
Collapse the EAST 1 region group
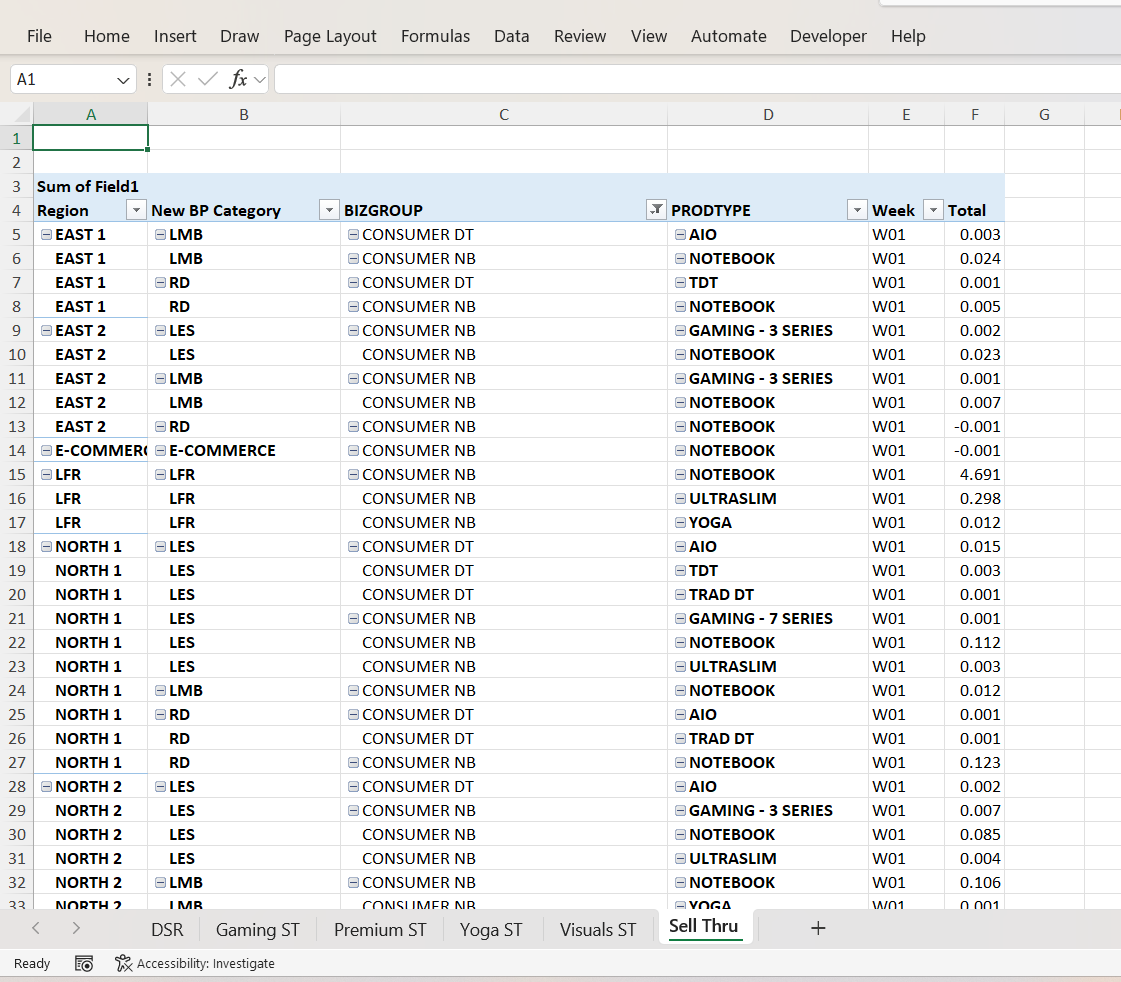pos(46,235)
